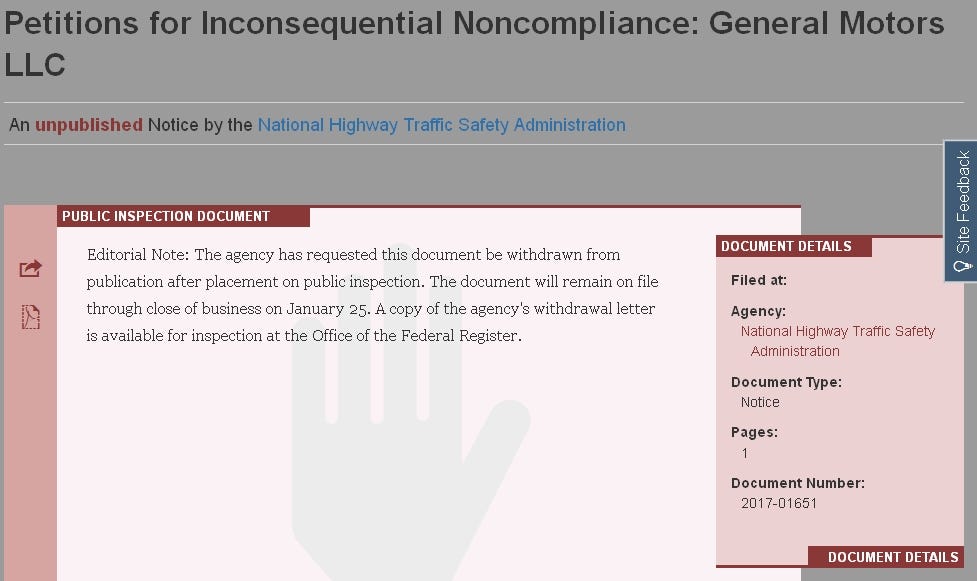Select the Public Inspection Document tab label
The width and height of the screenshot is (977, 581).
tap(166, 216)
